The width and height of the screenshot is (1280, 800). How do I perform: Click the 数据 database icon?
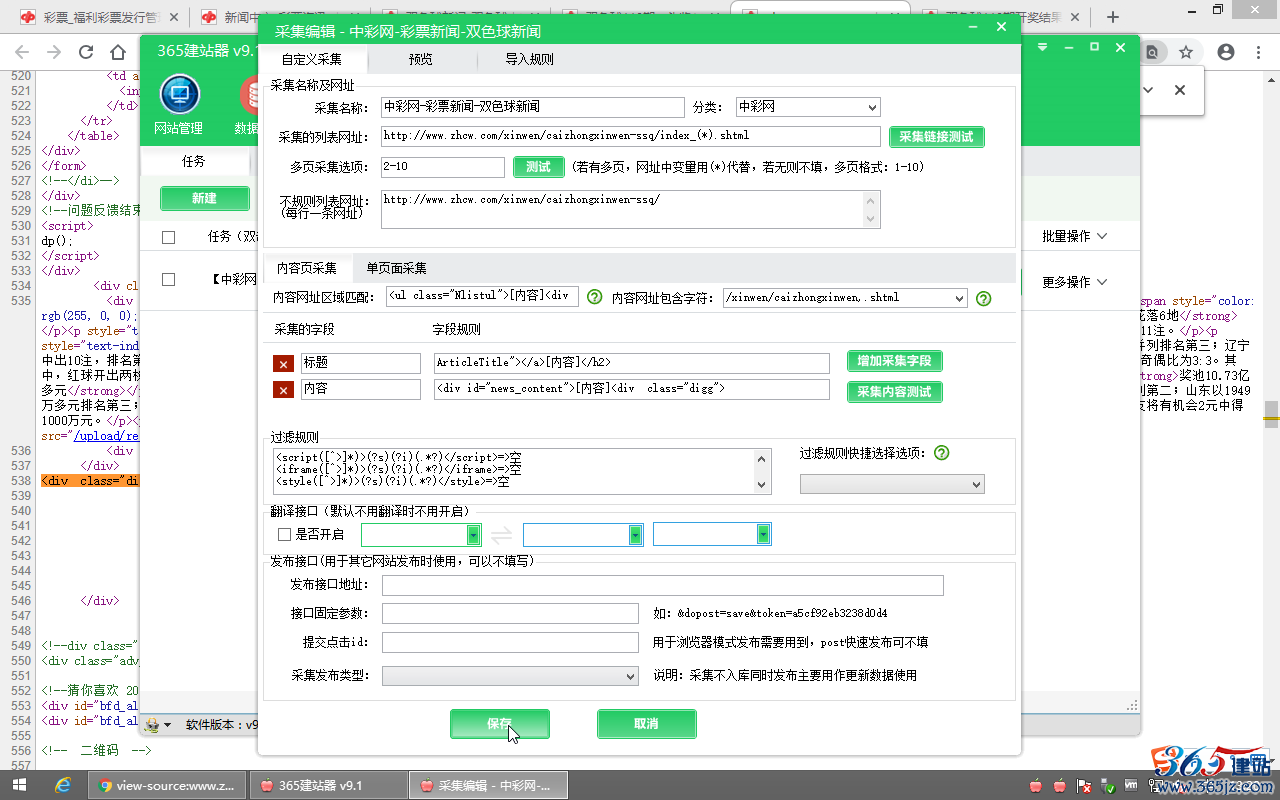click(249, 95)
